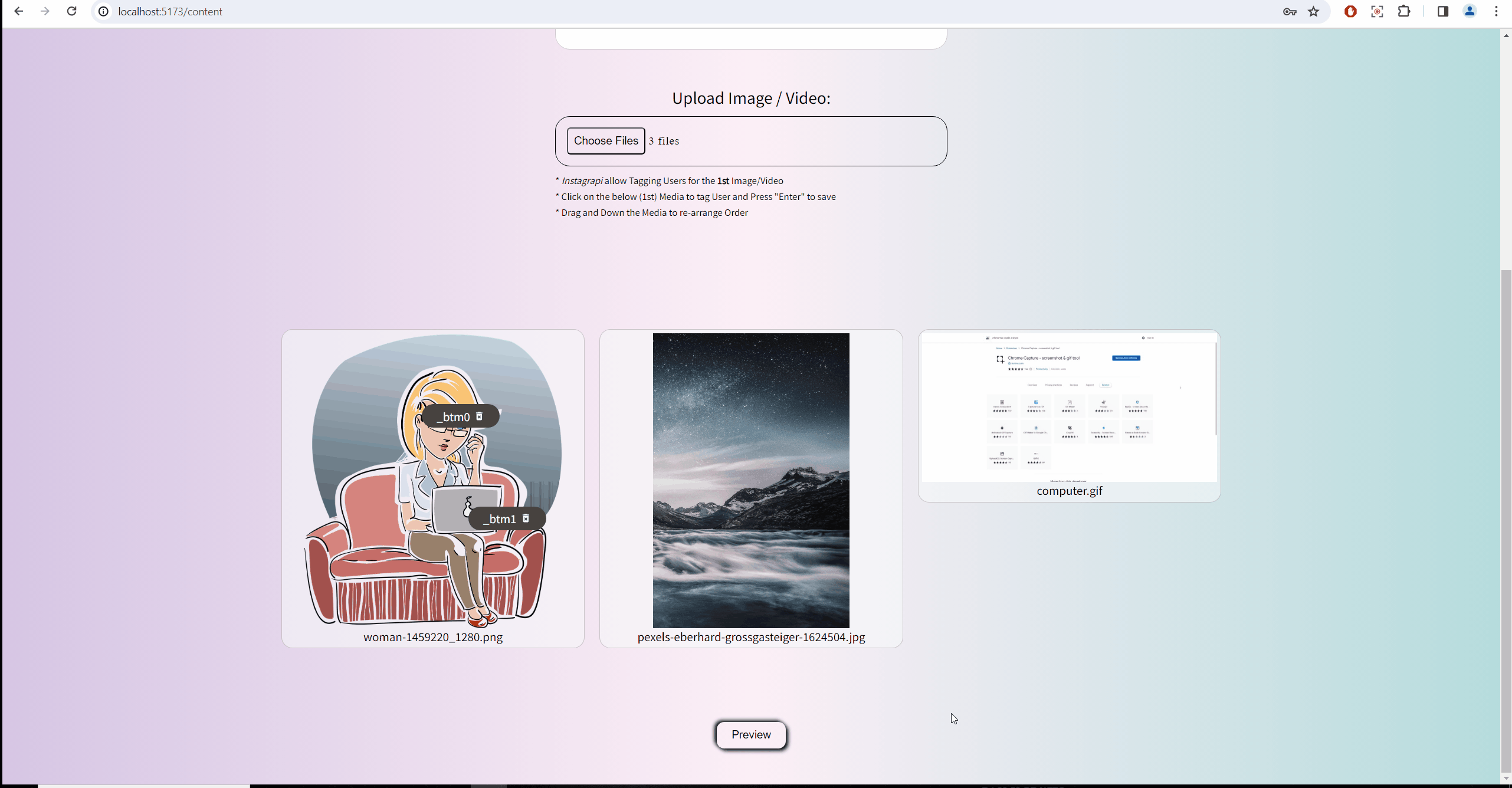Navigate forward using the forward arrow
The width and height of the screenshot is (1512, 788).
click(x=45, y=11)
